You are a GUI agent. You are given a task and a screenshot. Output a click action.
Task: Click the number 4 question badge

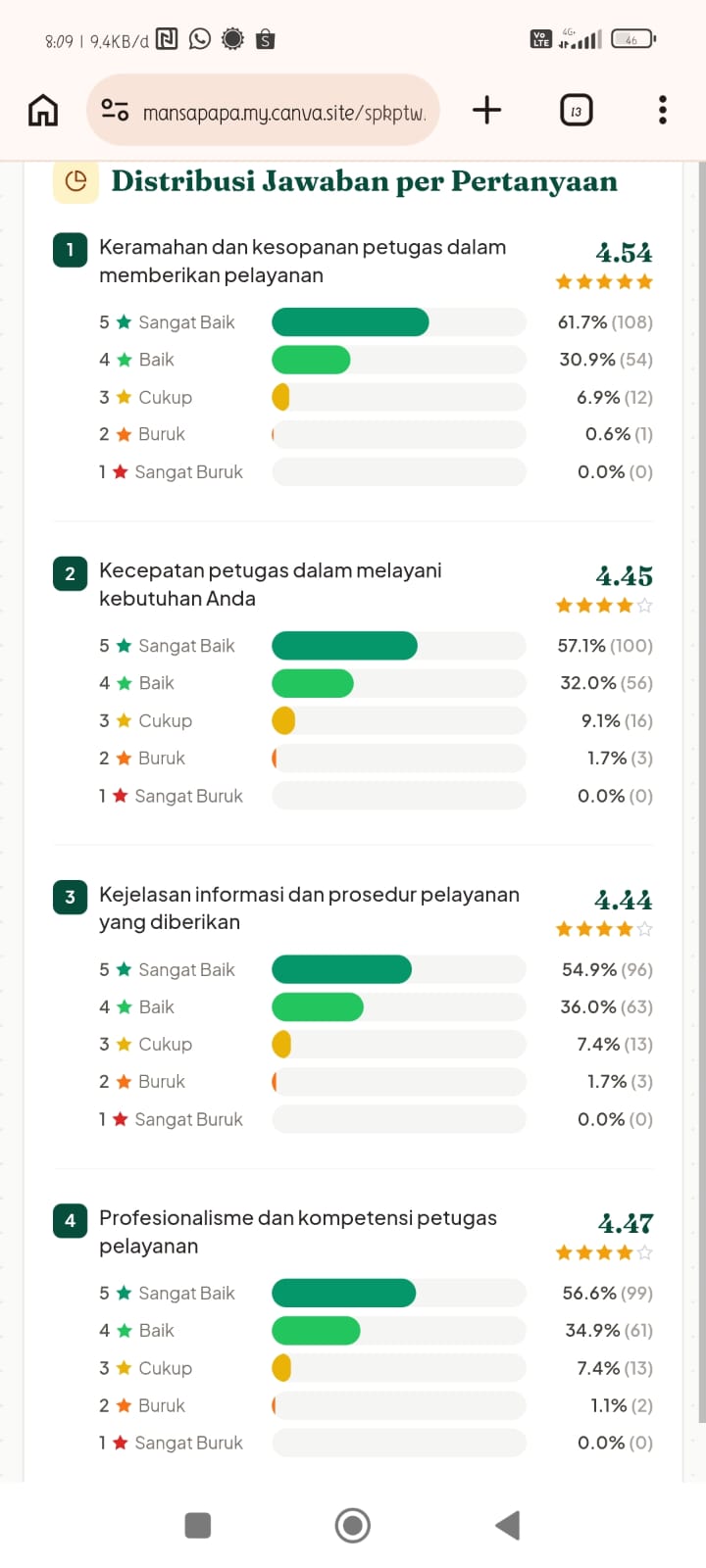coord(70,1220)
